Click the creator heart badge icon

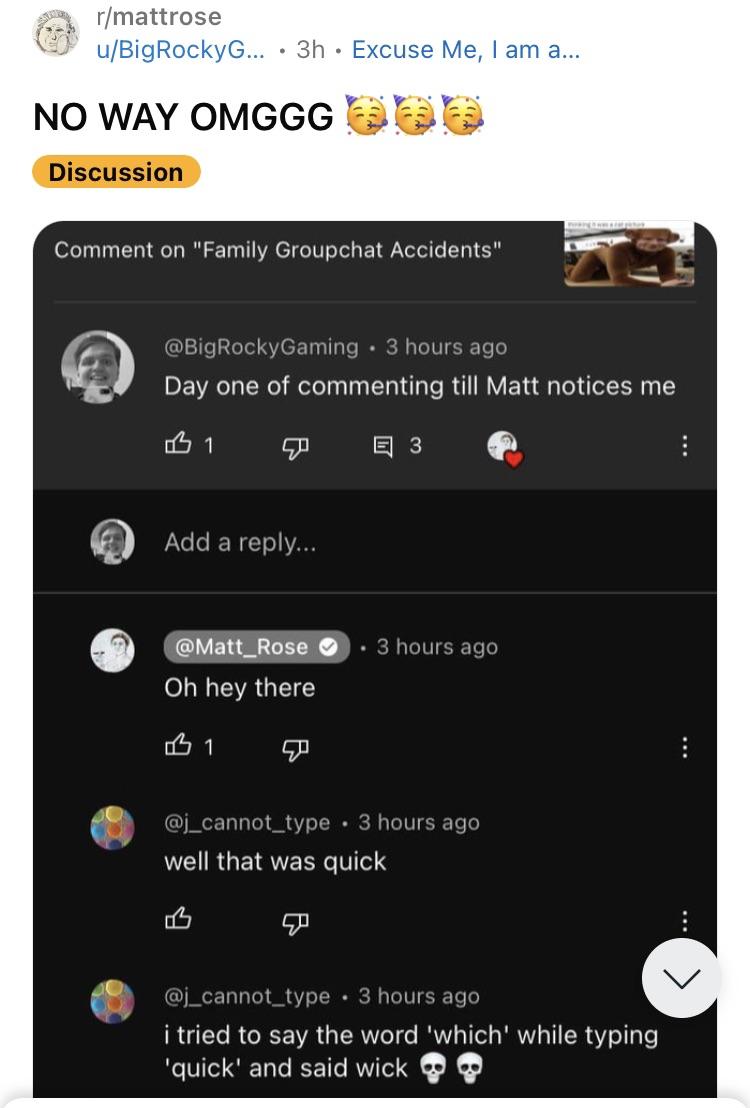[x=504, y=448]
